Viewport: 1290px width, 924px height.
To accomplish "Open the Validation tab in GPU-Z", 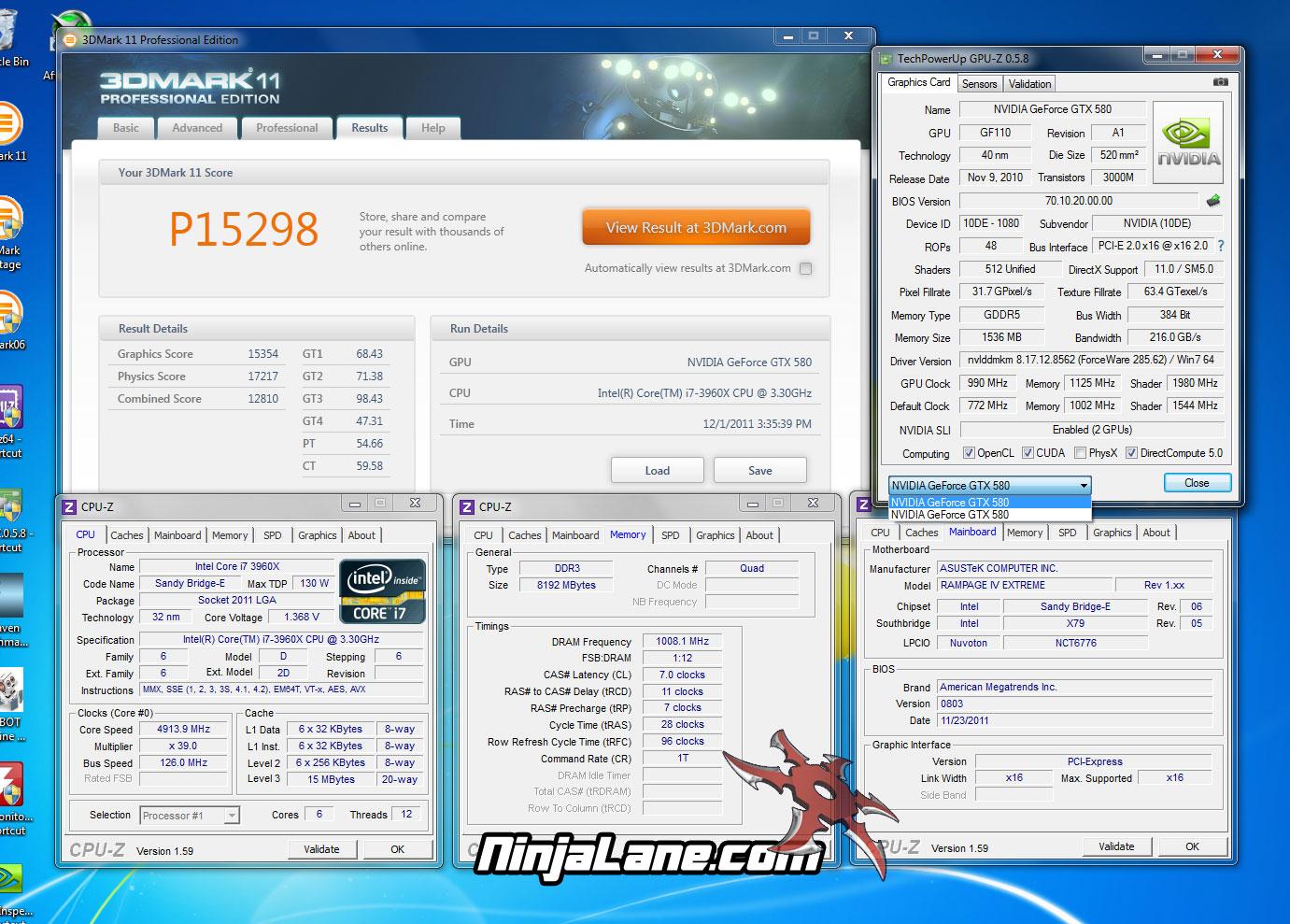I will [x=1029, y=84].
